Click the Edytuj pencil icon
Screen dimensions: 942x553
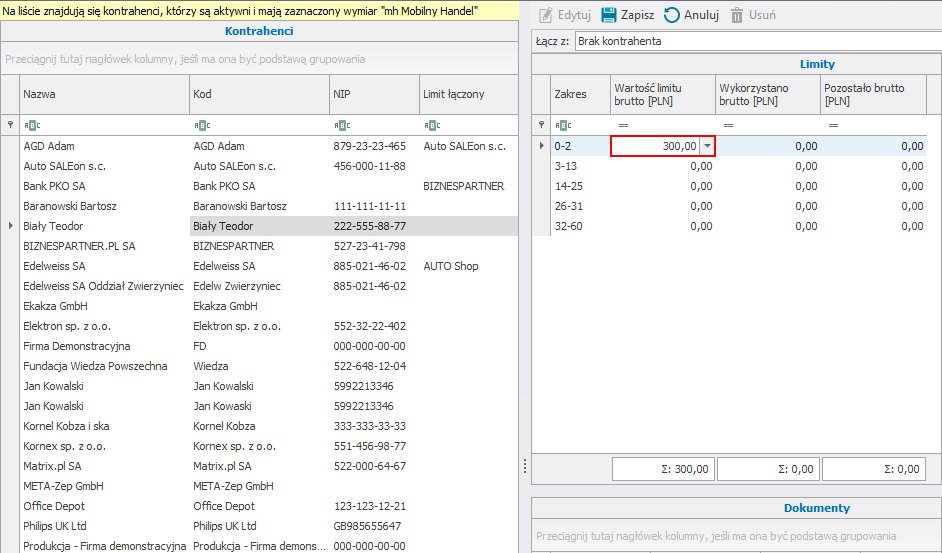[545, 16]
